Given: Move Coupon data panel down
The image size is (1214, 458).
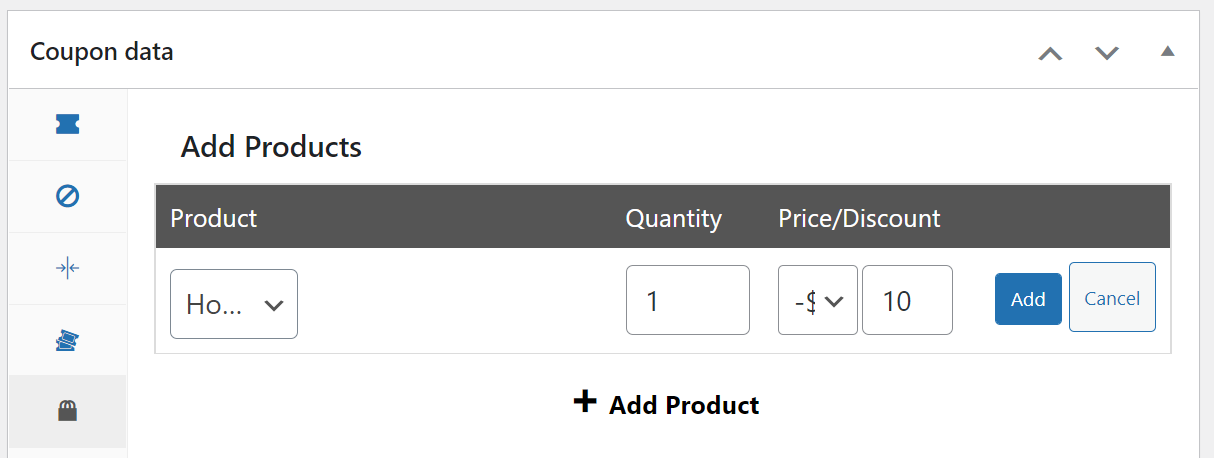Looking at the screenshot, I should [x=1106, y=53].
